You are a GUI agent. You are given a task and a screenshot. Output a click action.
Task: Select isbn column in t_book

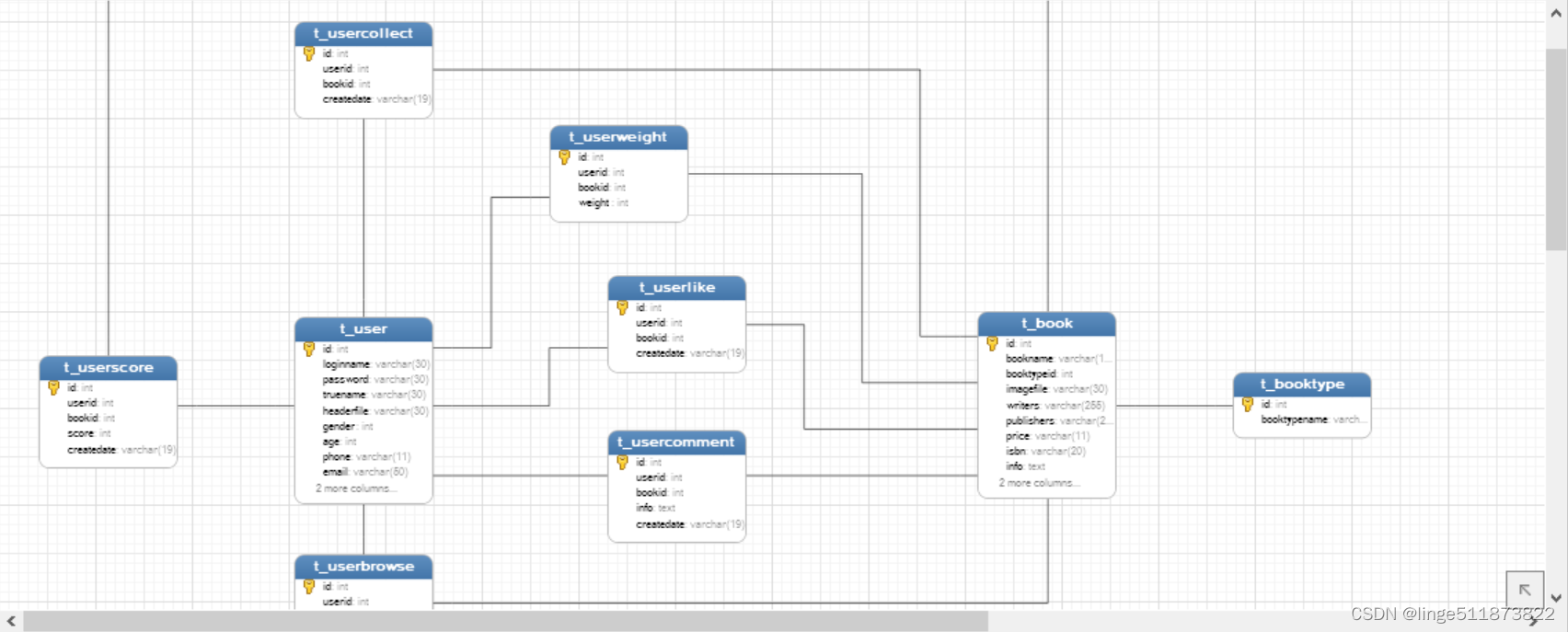[x=1045, y=452]
